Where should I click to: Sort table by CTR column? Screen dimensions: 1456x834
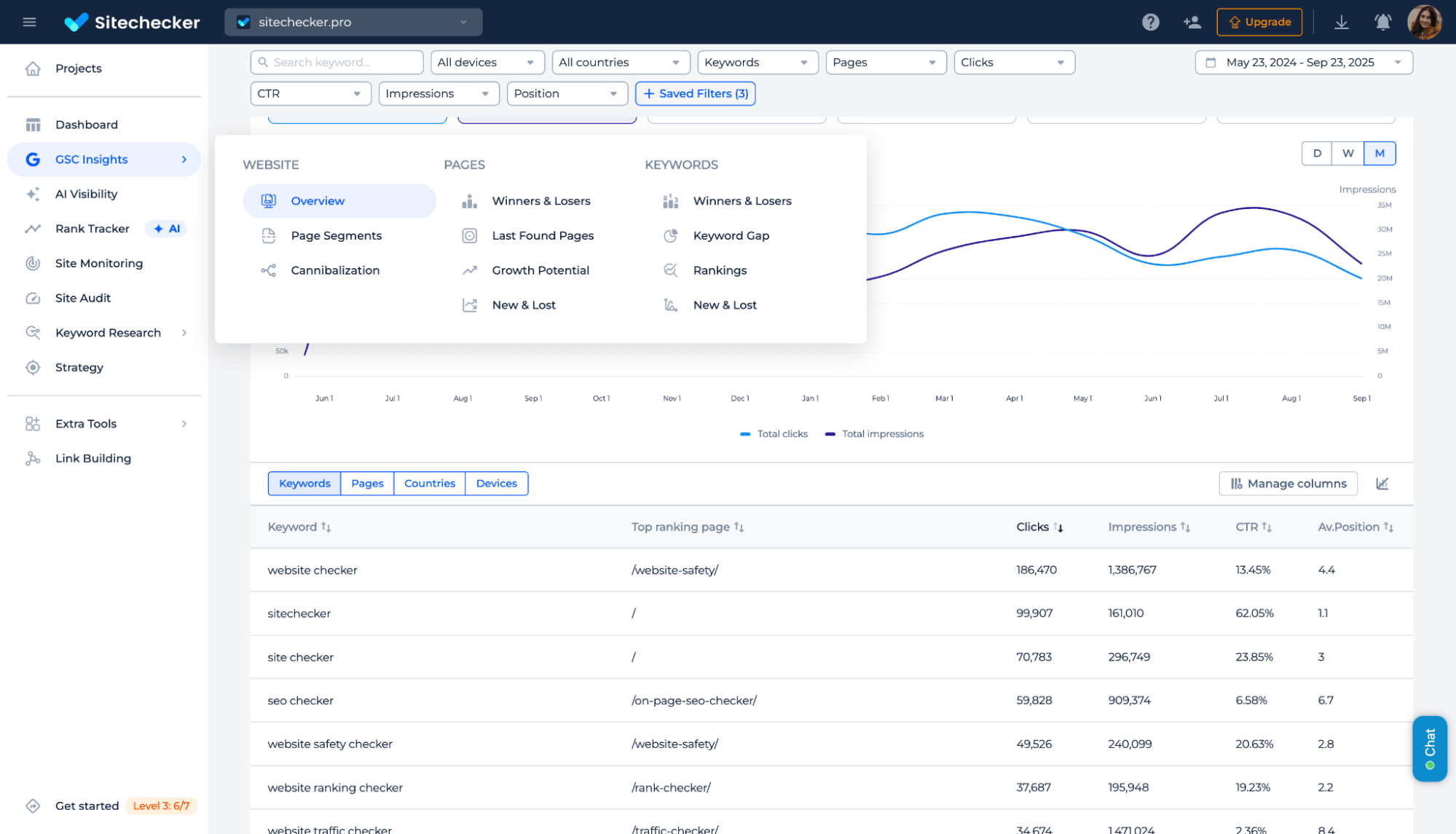(x=1254, y=527)
